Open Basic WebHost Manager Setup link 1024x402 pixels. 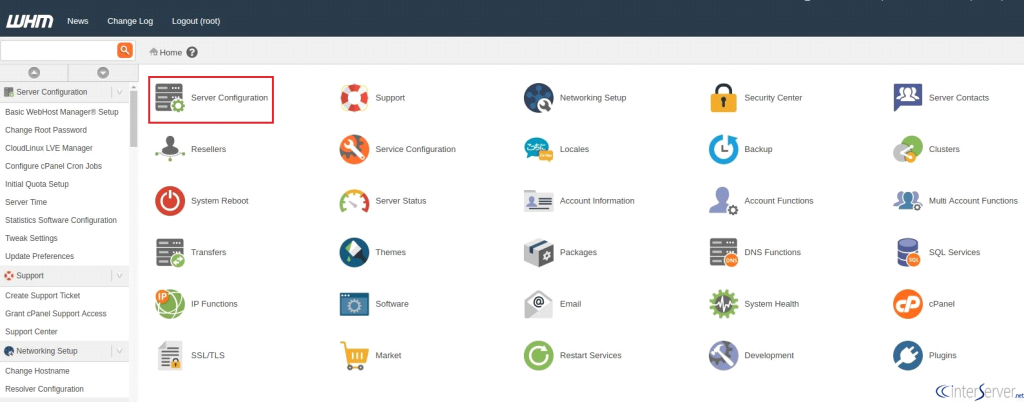pyautogui.click(x=62, y=112)
